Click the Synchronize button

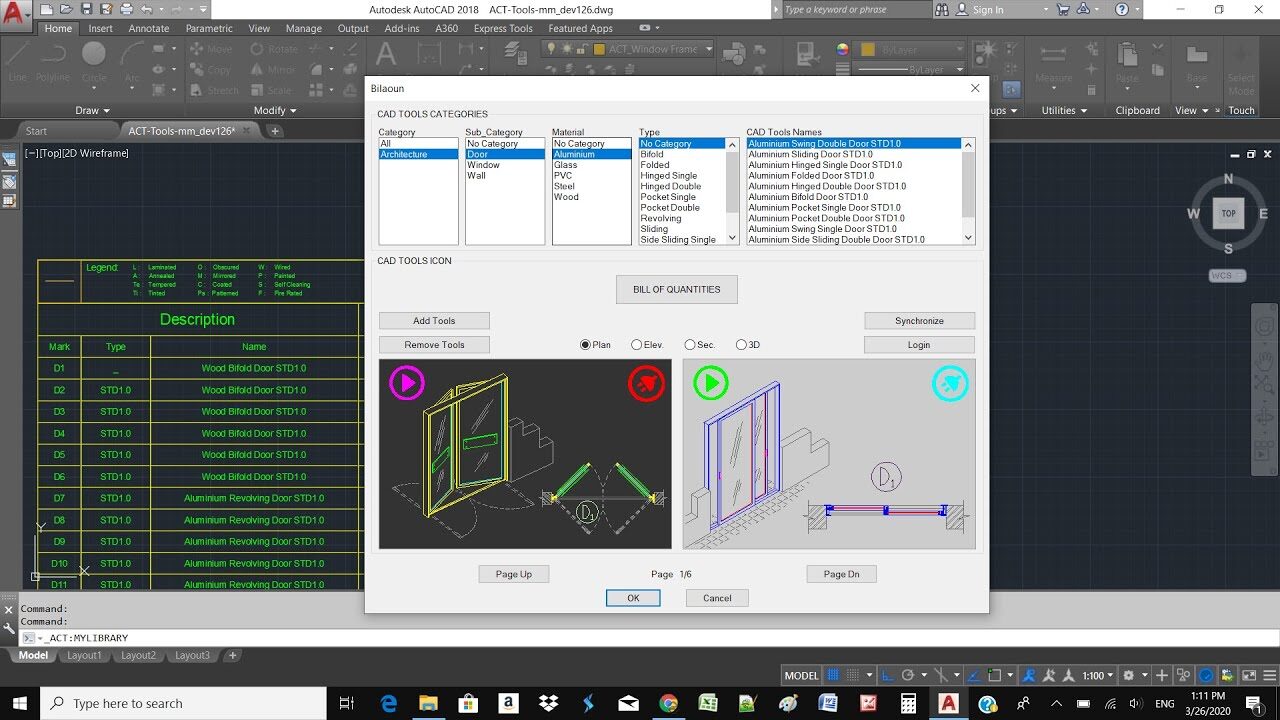click(x=919, y=321)
